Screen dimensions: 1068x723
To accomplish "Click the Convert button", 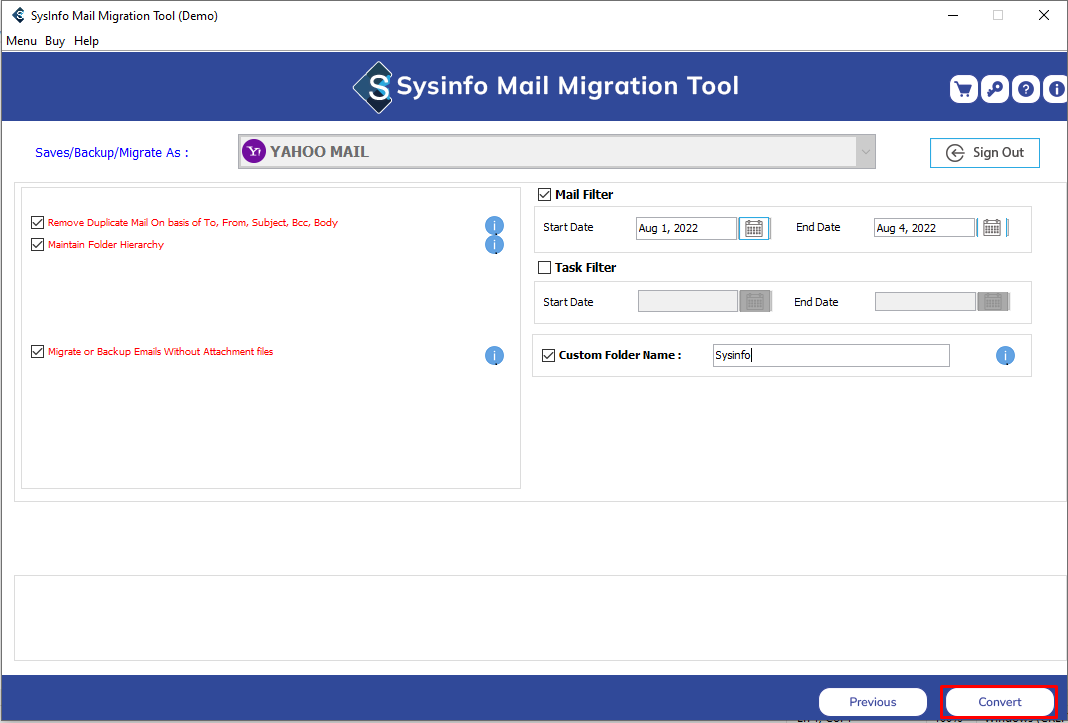I will pos(999,702).
